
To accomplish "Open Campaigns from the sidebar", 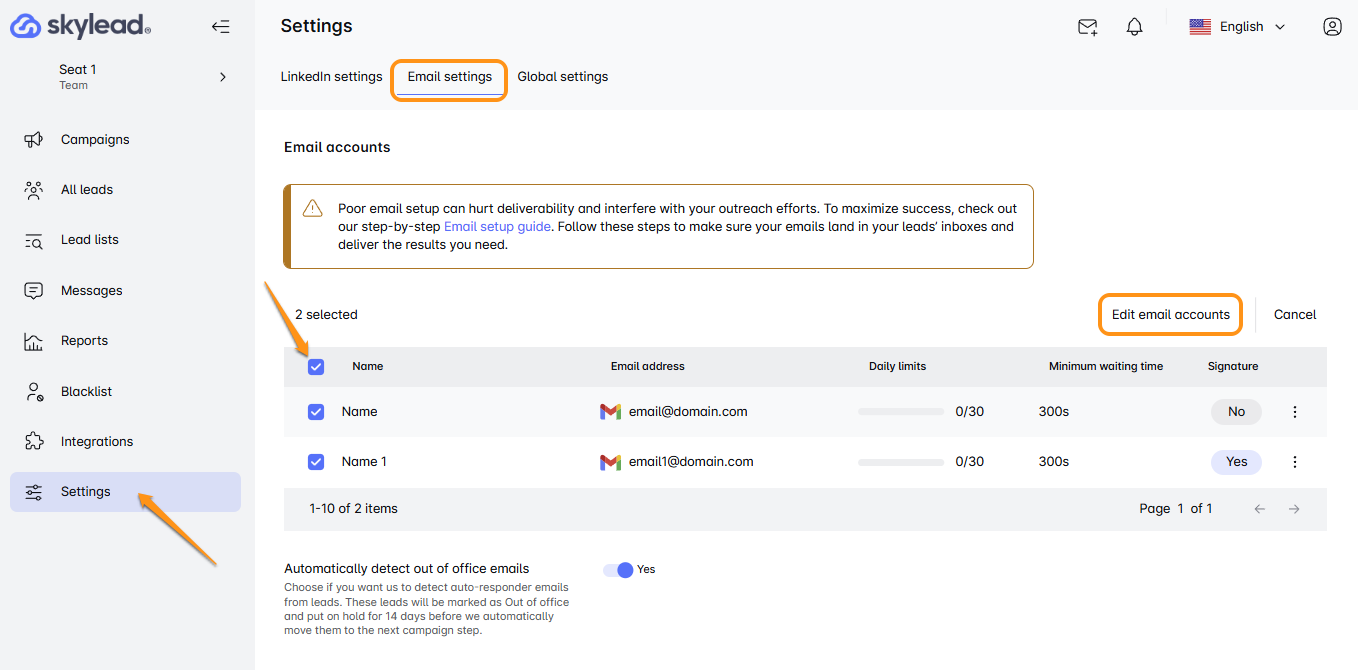I will pyautogui.click(x=95, y=140).
